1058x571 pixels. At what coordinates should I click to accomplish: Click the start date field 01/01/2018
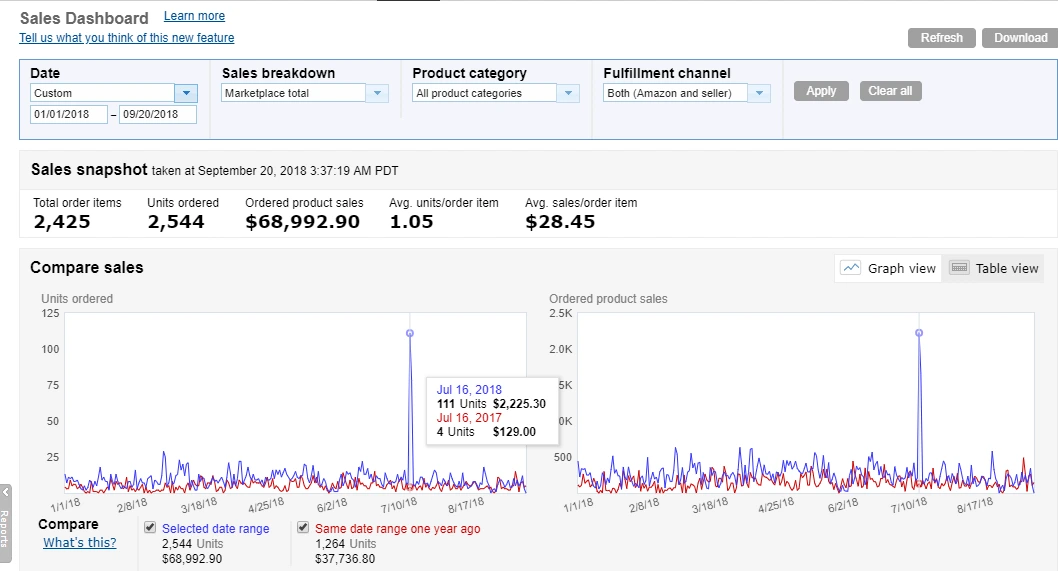69,114
